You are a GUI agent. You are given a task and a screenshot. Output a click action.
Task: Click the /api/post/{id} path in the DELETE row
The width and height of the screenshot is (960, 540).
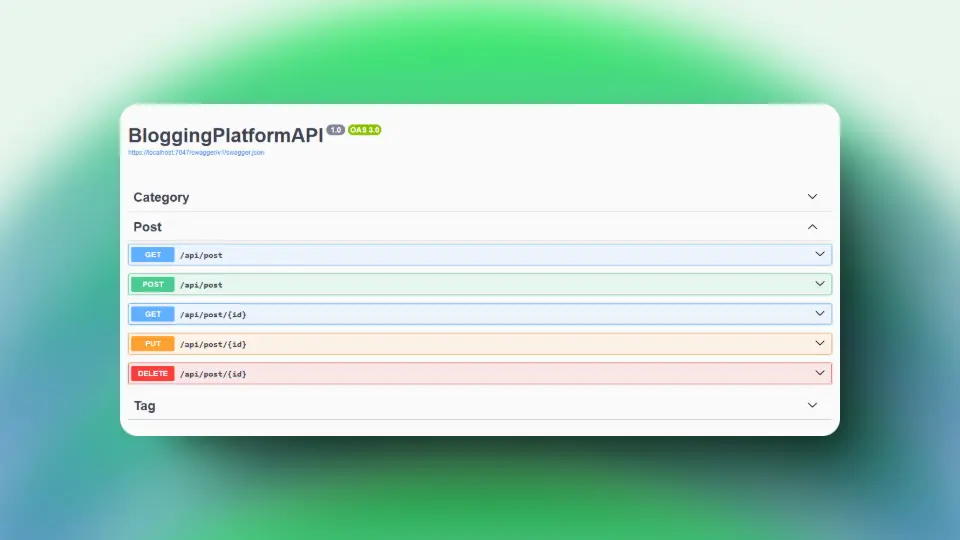(x=213, y=374)
